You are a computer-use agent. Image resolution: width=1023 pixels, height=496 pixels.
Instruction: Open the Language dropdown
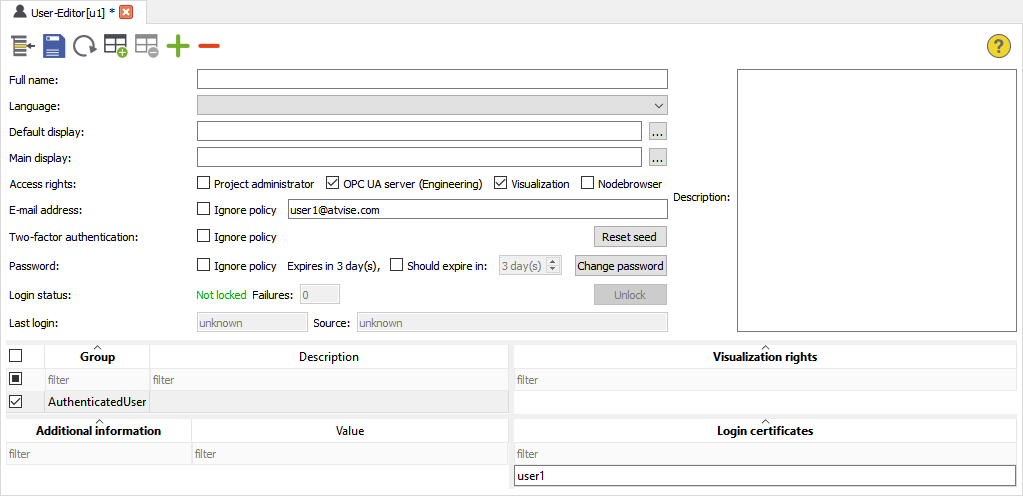pos(433,105)
